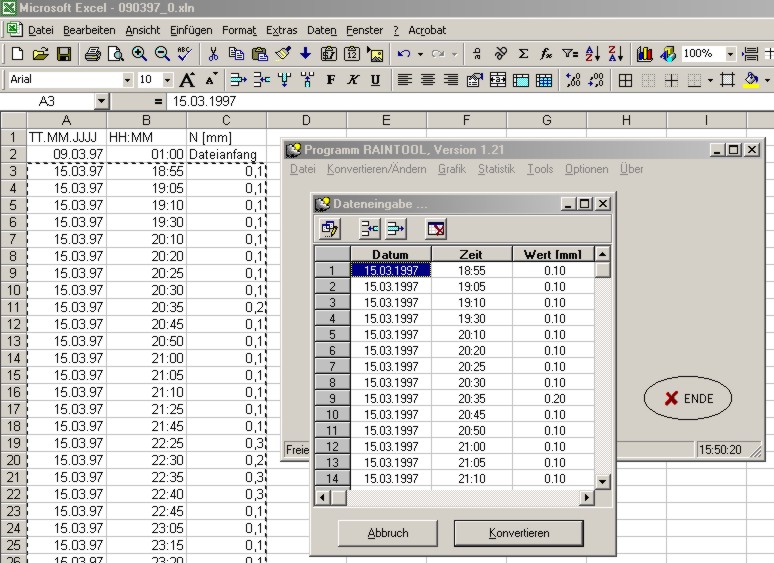774x563 pixels.
Task: Expand the fill color dropdown arrow
Action: [767, 80]
